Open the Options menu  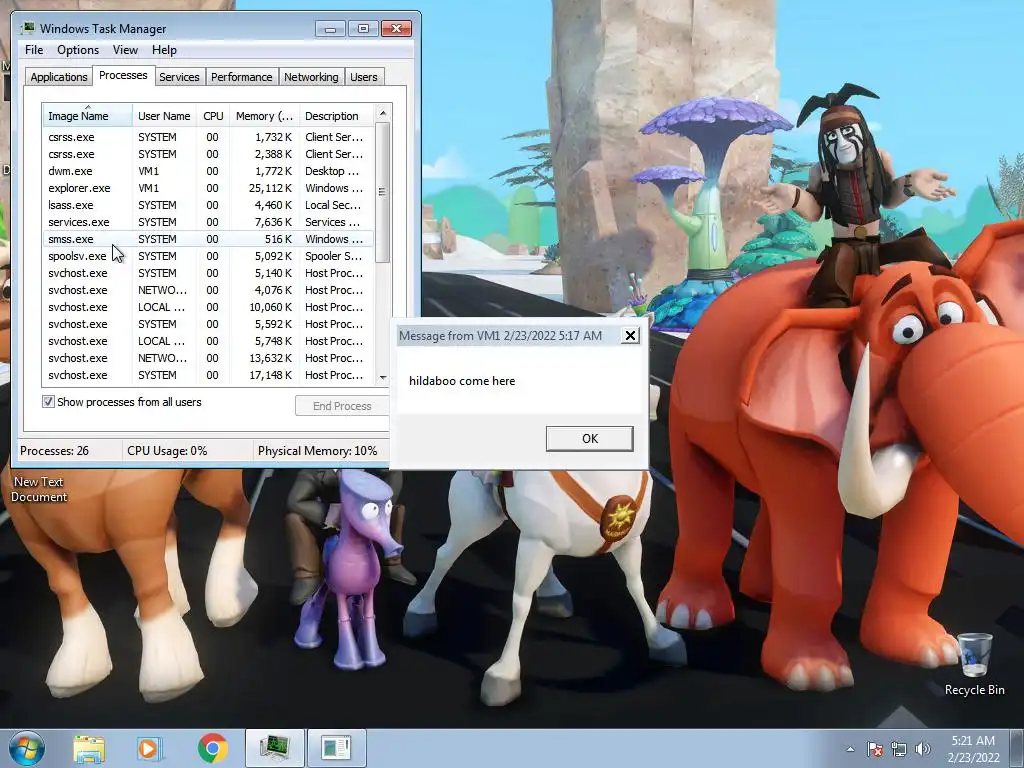pos(78,50)
